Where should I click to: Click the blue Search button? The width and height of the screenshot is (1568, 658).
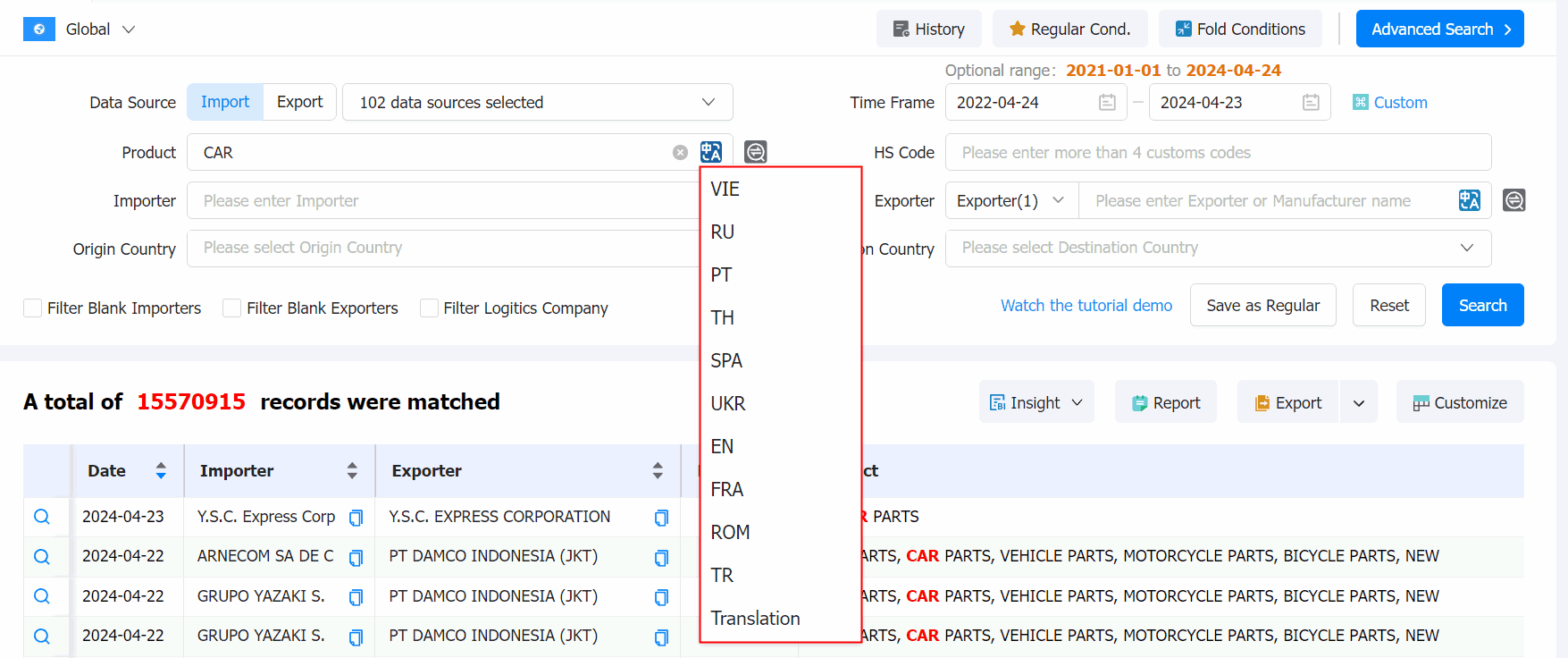[x=1481, y=306]
